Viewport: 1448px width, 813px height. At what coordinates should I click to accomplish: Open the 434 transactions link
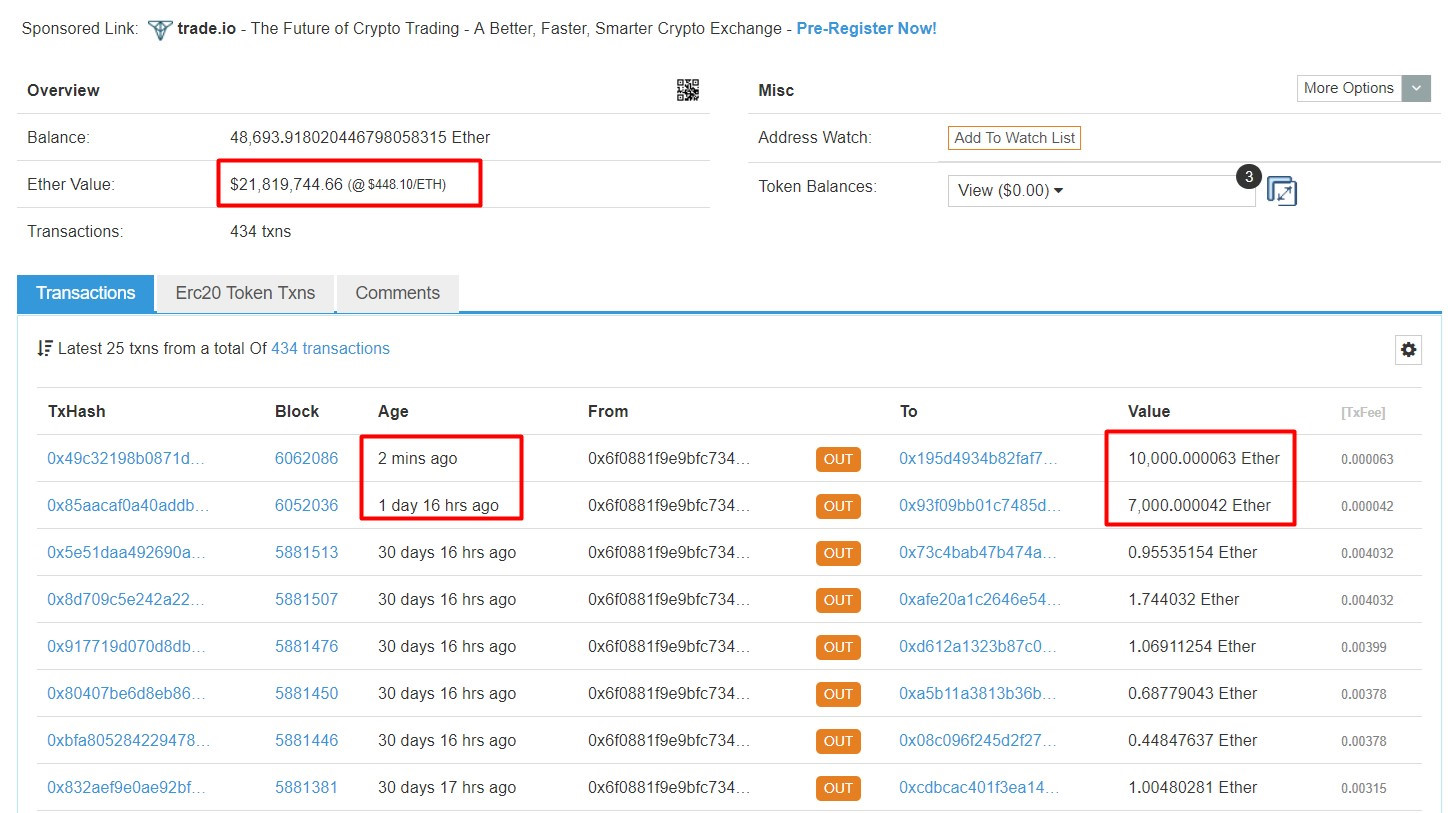click(331, 348)
